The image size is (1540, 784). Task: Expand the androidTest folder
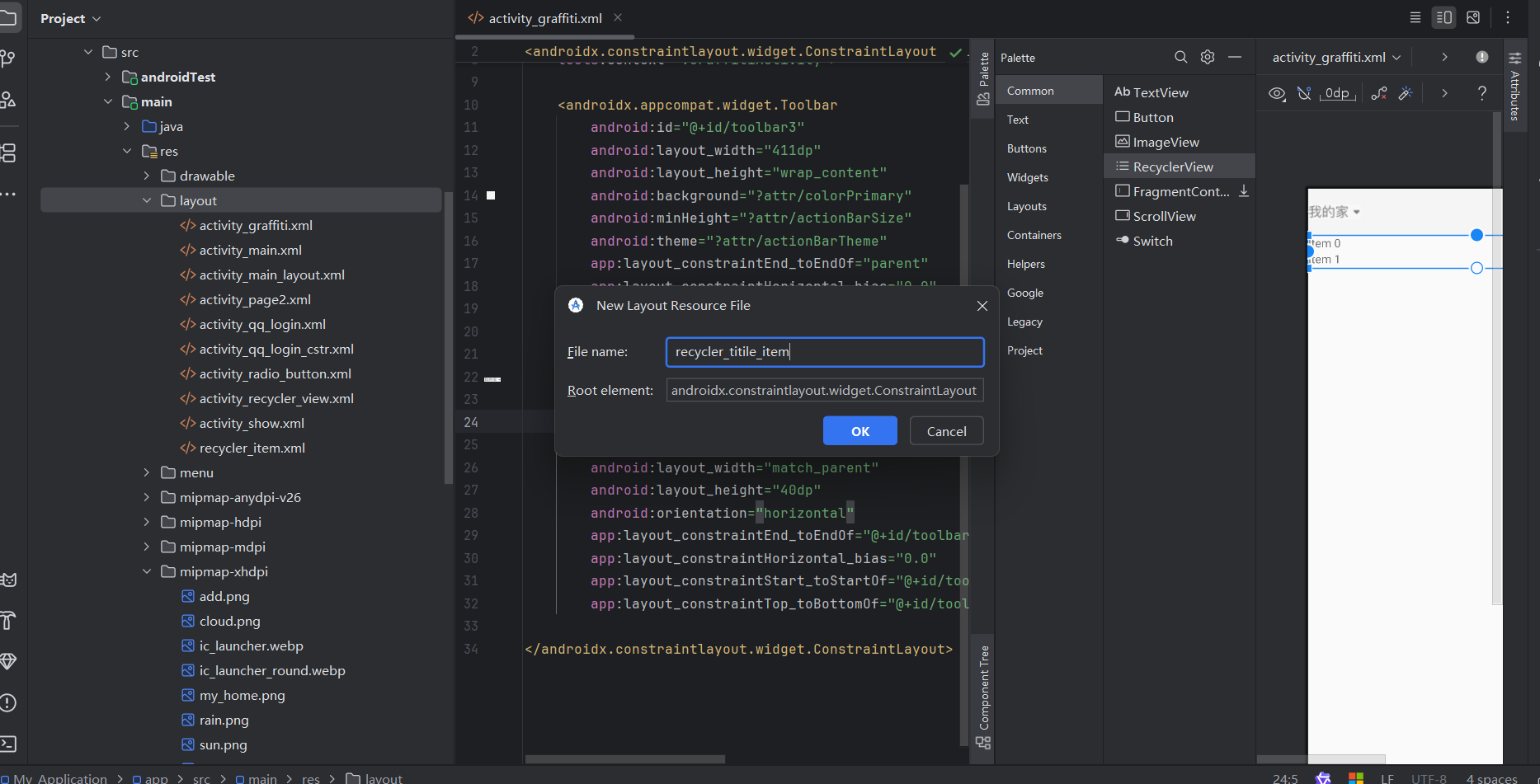108,77
